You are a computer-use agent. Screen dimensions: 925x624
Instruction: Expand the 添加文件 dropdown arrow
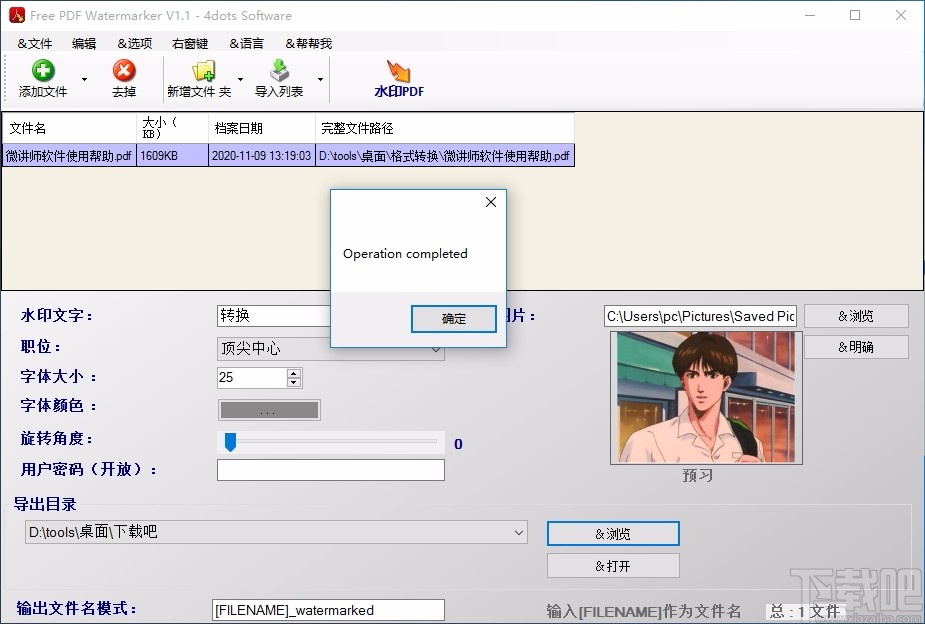pos(84,79)
